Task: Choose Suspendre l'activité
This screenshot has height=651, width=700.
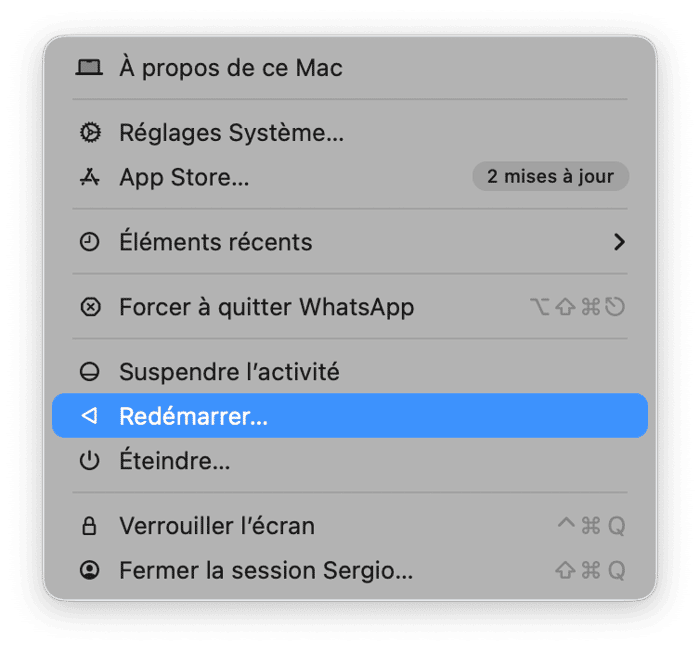Action: (229, 372)
